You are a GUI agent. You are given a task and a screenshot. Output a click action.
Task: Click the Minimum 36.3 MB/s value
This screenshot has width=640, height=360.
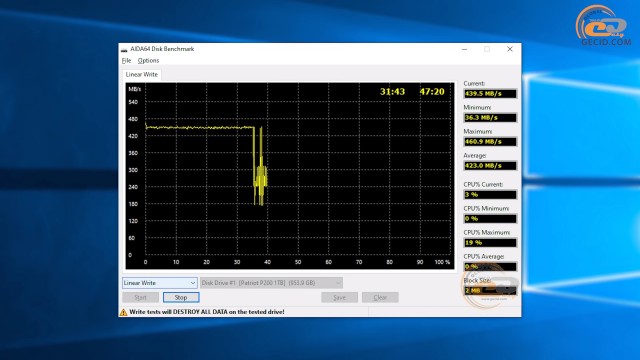(490, 118)
